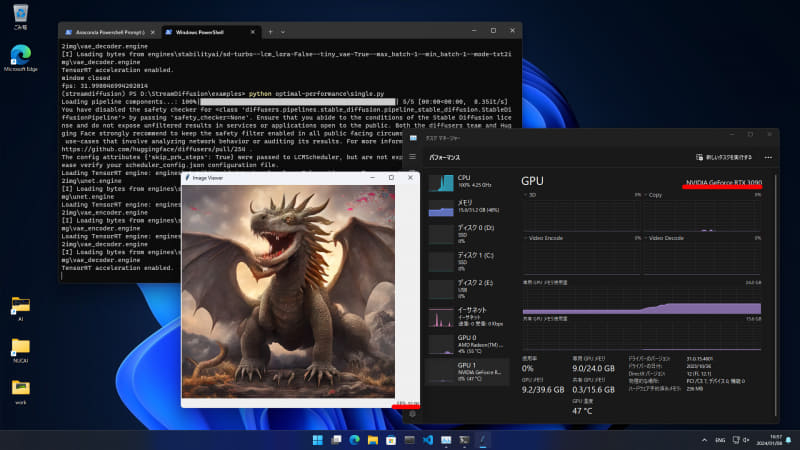Open the Video Decode graph engine dropdown

tap(664, 238)
